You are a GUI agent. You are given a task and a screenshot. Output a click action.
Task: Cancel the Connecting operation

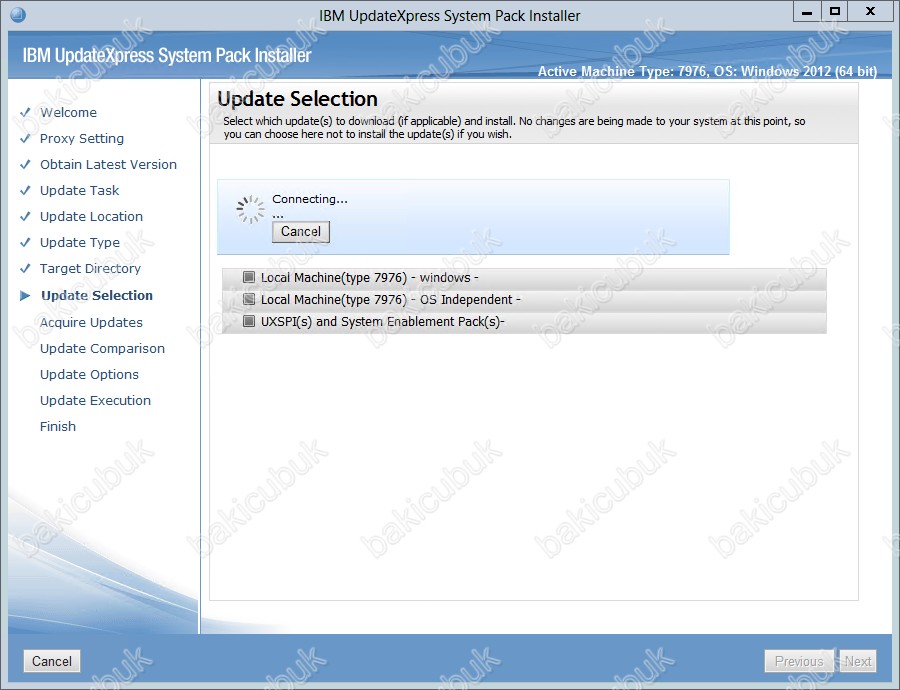(301, 231)
